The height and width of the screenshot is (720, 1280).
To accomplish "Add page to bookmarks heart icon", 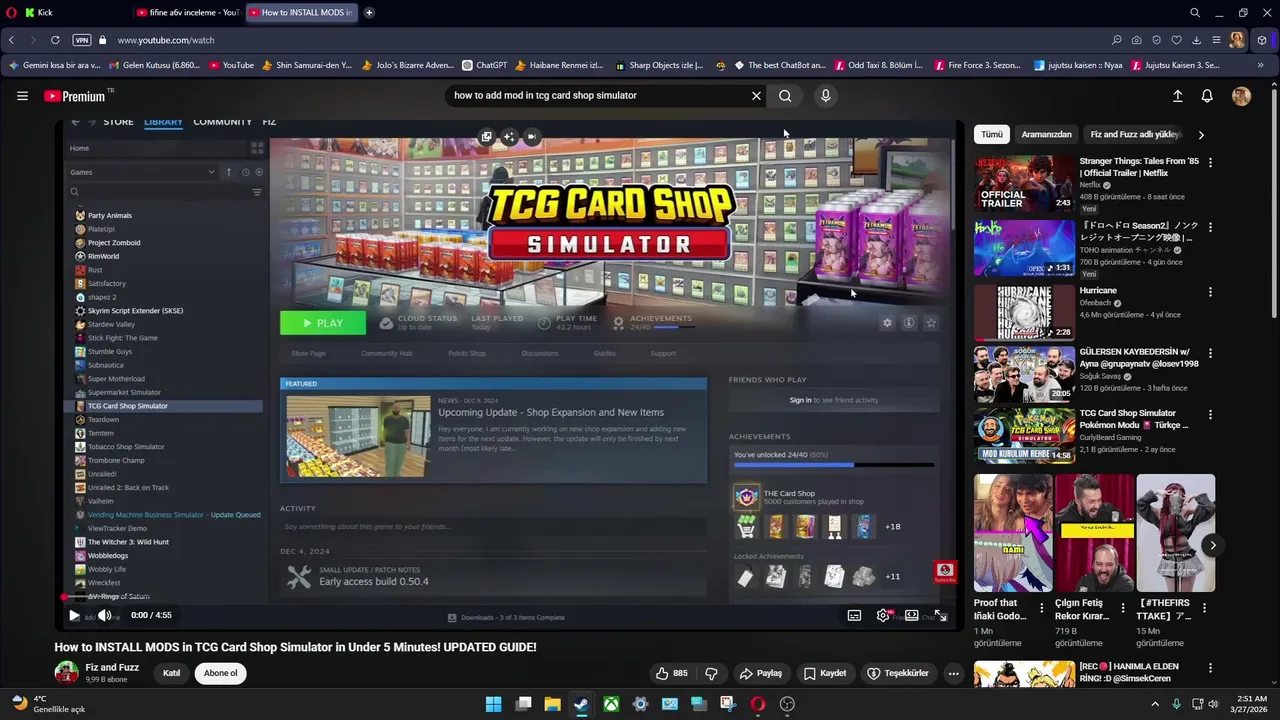I will tap(1176, 40).
